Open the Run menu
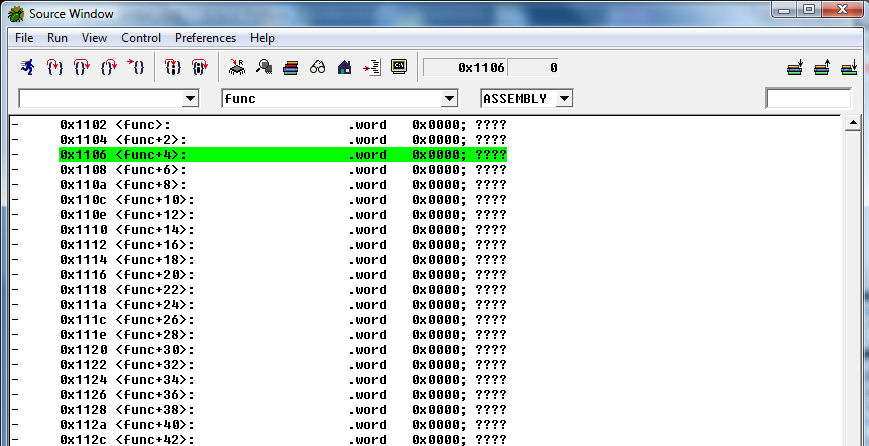This screenshot has width=869, height=446. pos(57,38)
